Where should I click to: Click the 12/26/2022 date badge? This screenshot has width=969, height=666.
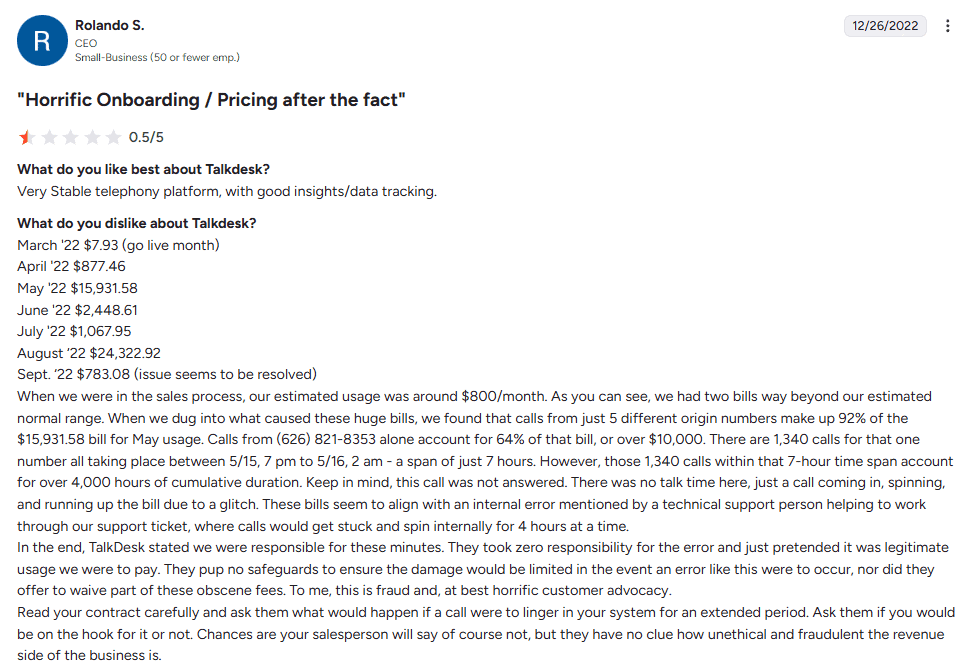click(x=885, y=26)
